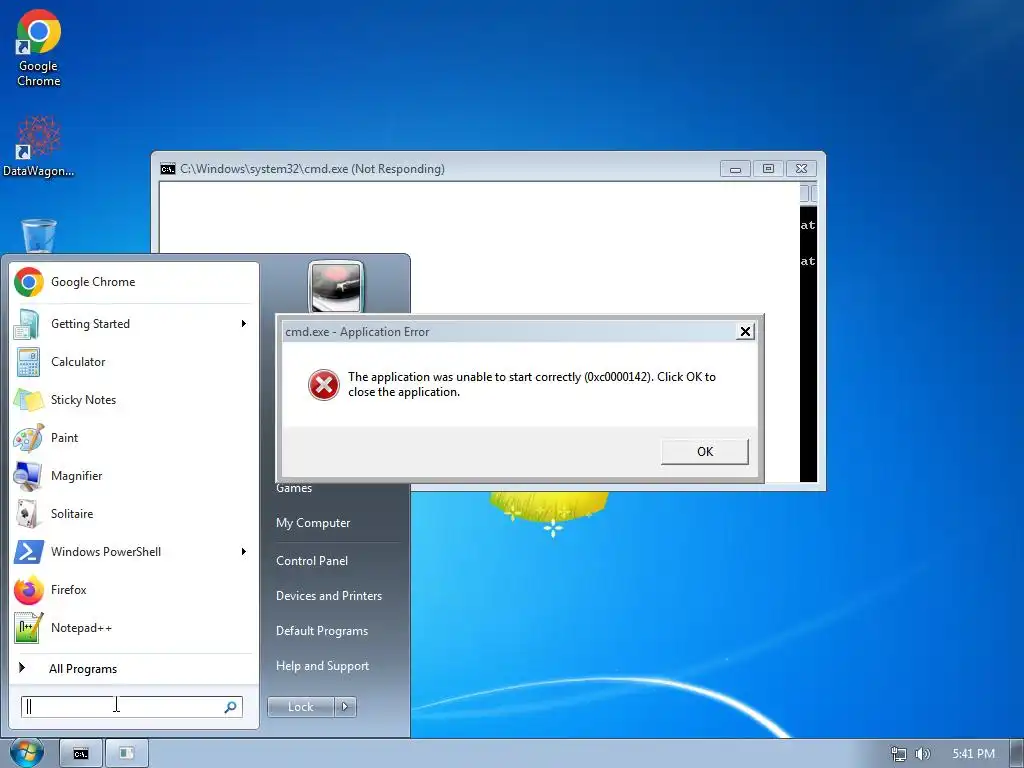Click the Start orb button

[x=27, y=753]
